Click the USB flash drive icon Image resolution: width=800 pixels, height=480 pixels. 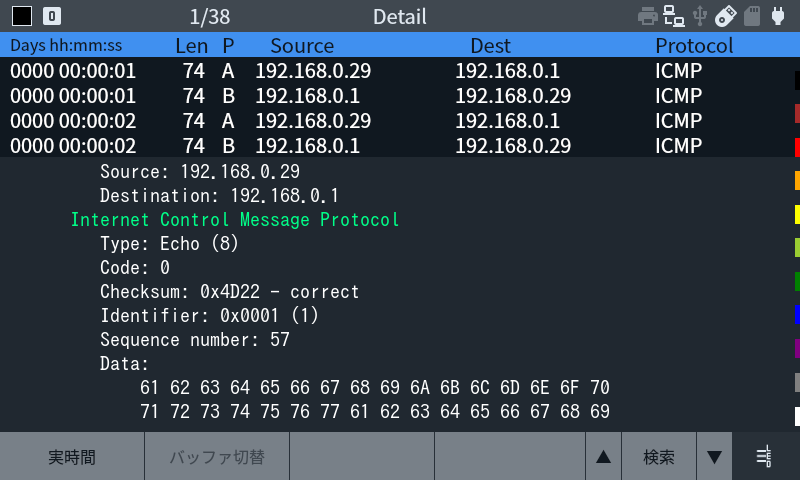point(726,16)
